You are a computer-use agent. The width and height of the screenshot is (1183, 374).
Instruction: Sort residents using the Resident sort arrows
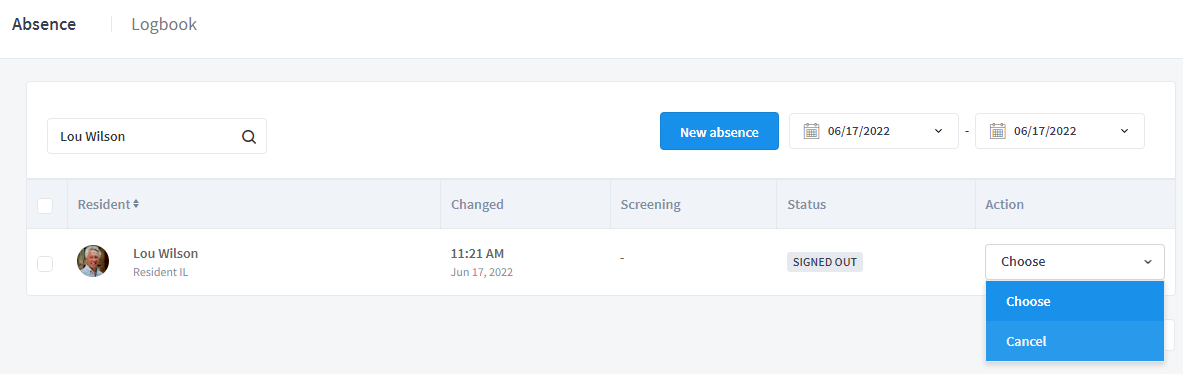click(136, 204)
